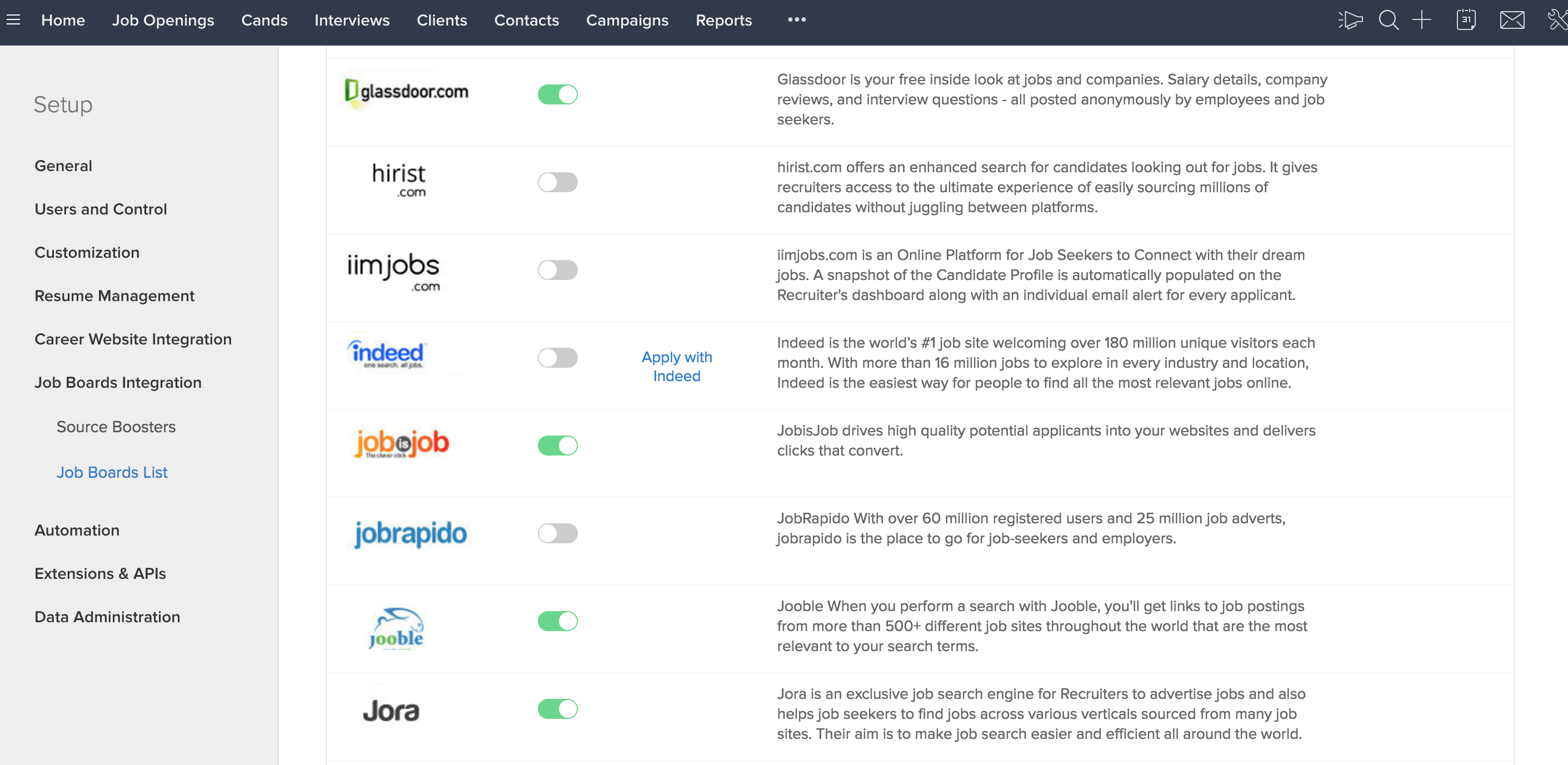Open the calendar icon in top bar
Image resolution: width=1568 pixels, height=765 pixels.
(1466, 20)
